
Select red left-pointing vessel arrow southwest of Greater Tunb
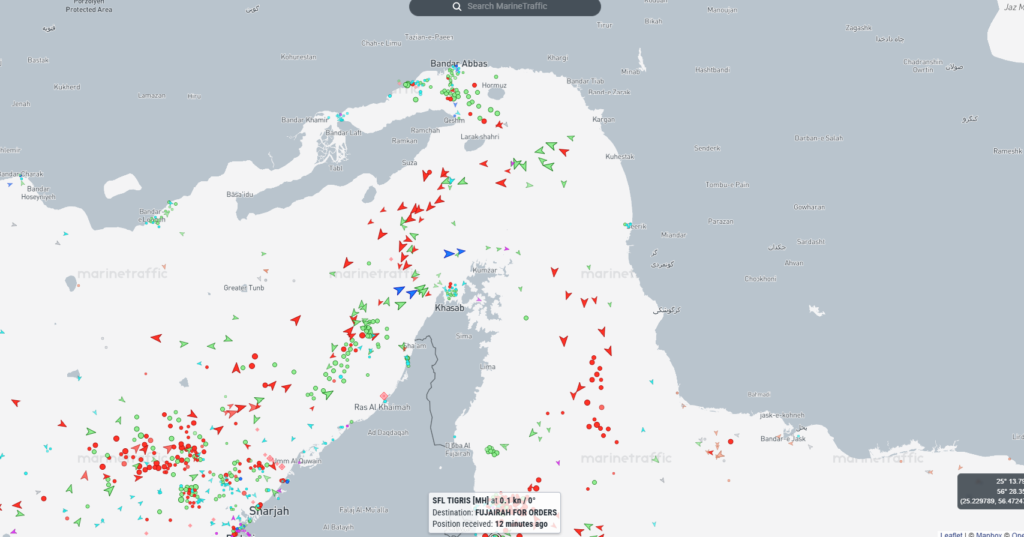click(x=156, y=338)
